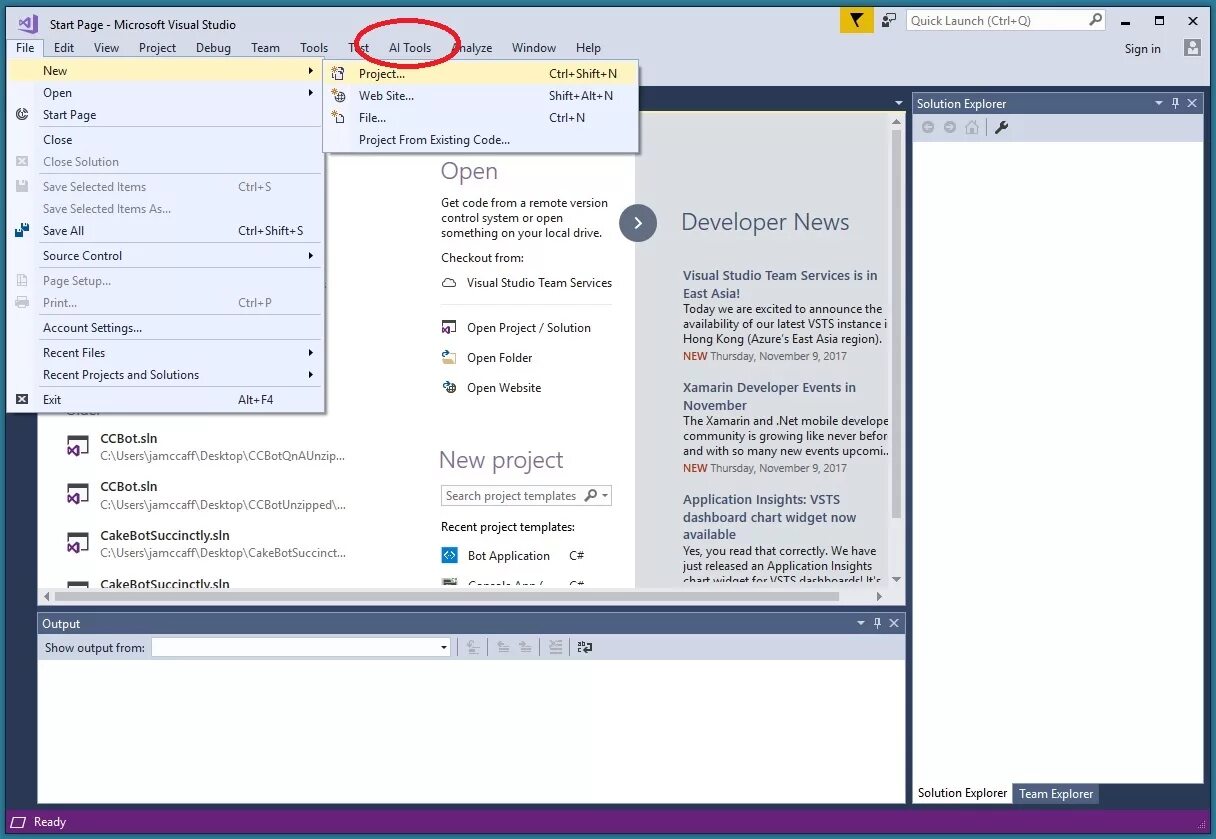
Task: Open Solution Explorer window position dropdown arrow
Action: 1159,103
